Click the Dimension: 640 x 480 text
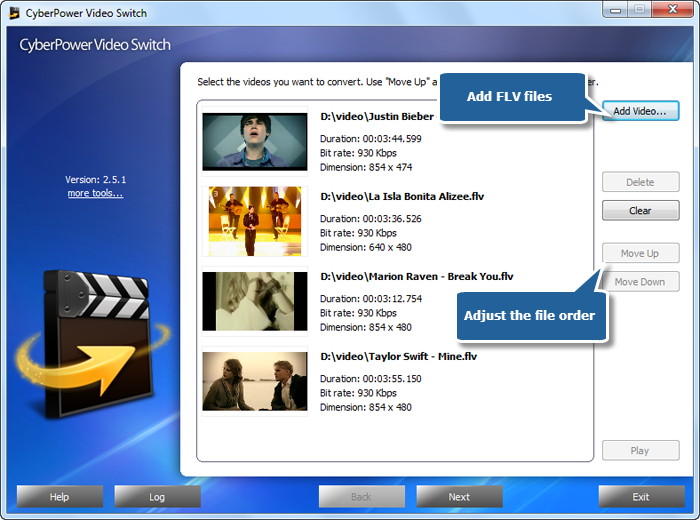 [366, 247]
